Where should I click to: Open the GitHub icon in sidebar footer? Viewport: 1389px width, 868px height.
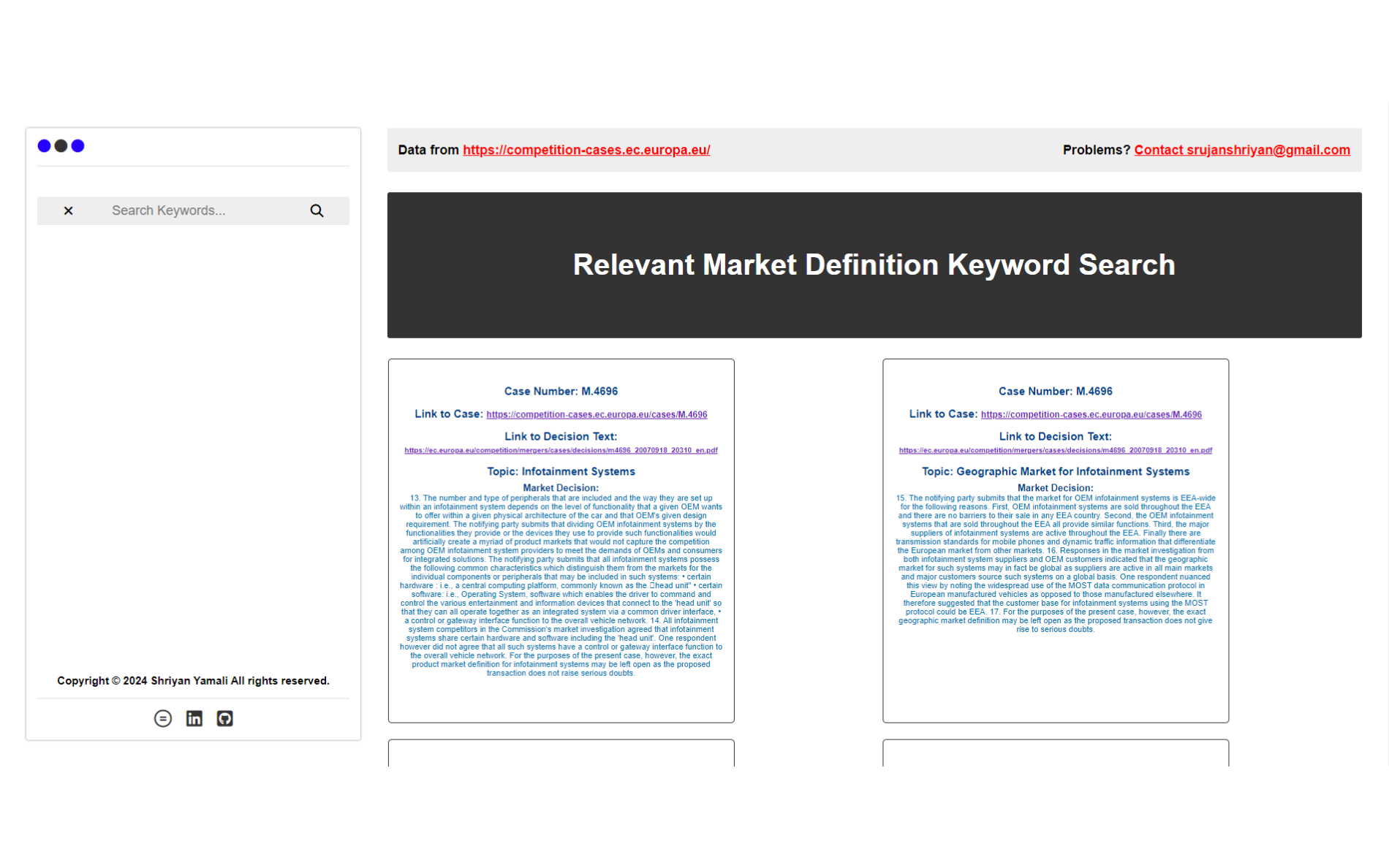click(224, 718)
